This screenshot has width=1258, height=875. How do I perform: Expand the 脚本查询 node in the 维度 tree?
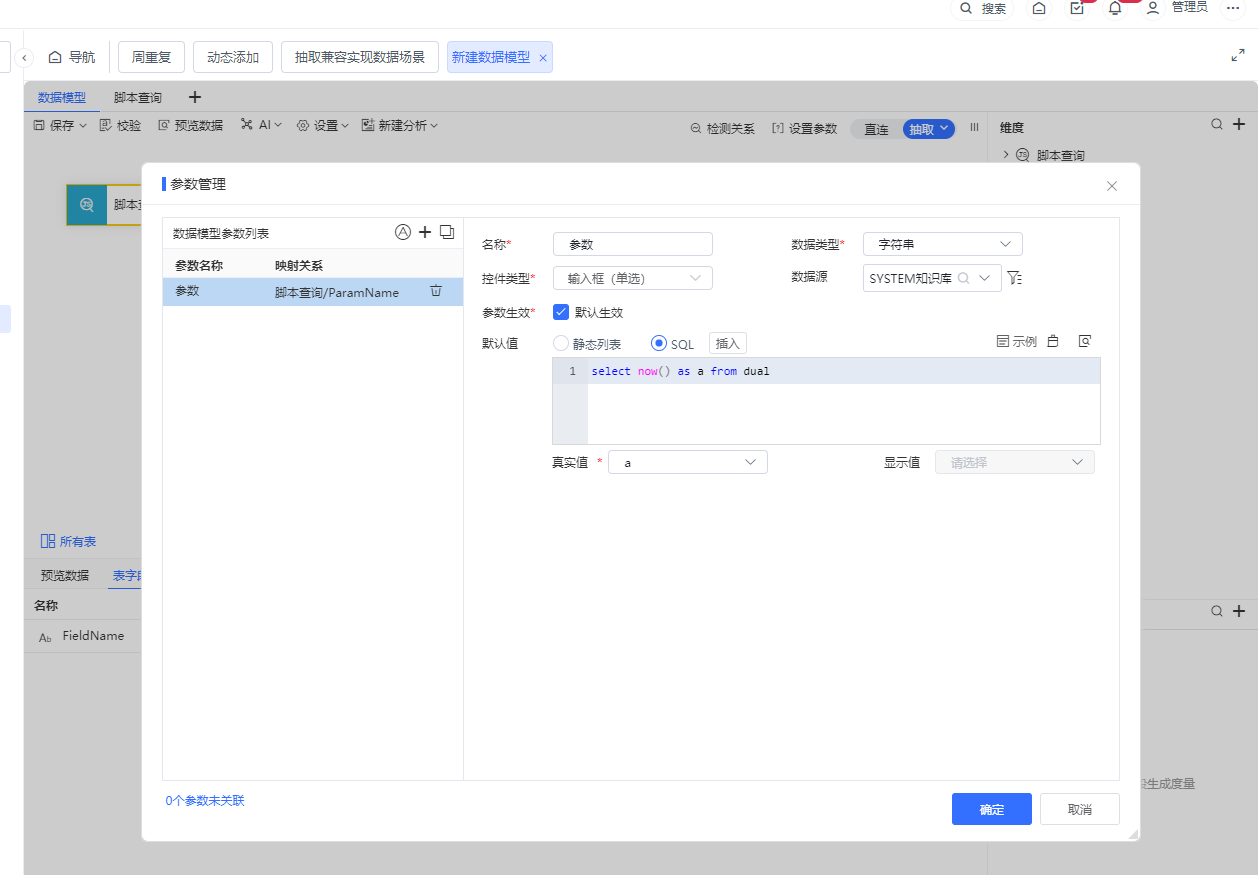coord(1006,155)
